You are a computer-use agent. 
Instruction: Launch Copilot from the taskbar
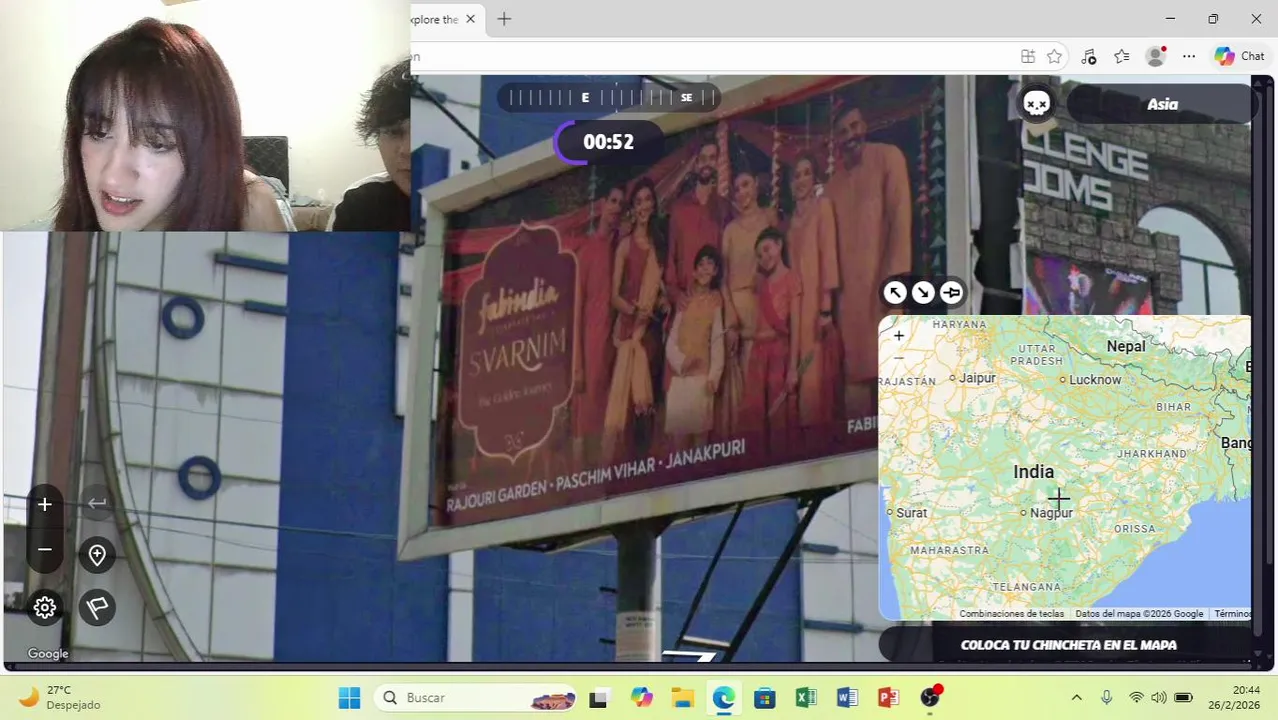641,698
